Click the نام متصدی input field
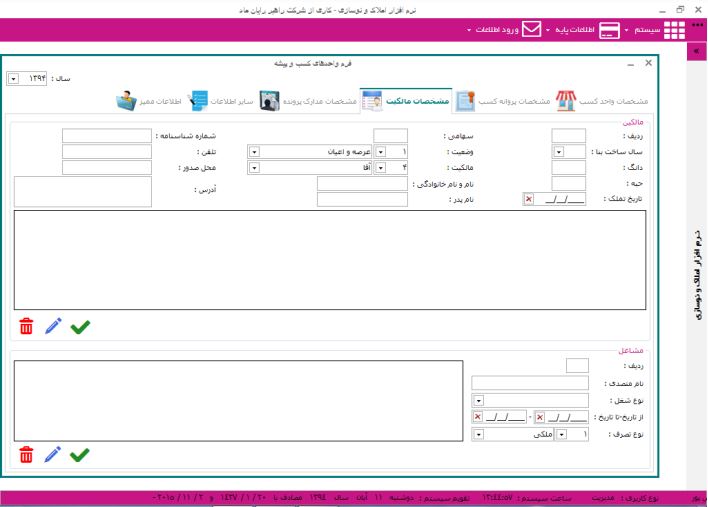The image size is (708, 507). tap(530, 382)
